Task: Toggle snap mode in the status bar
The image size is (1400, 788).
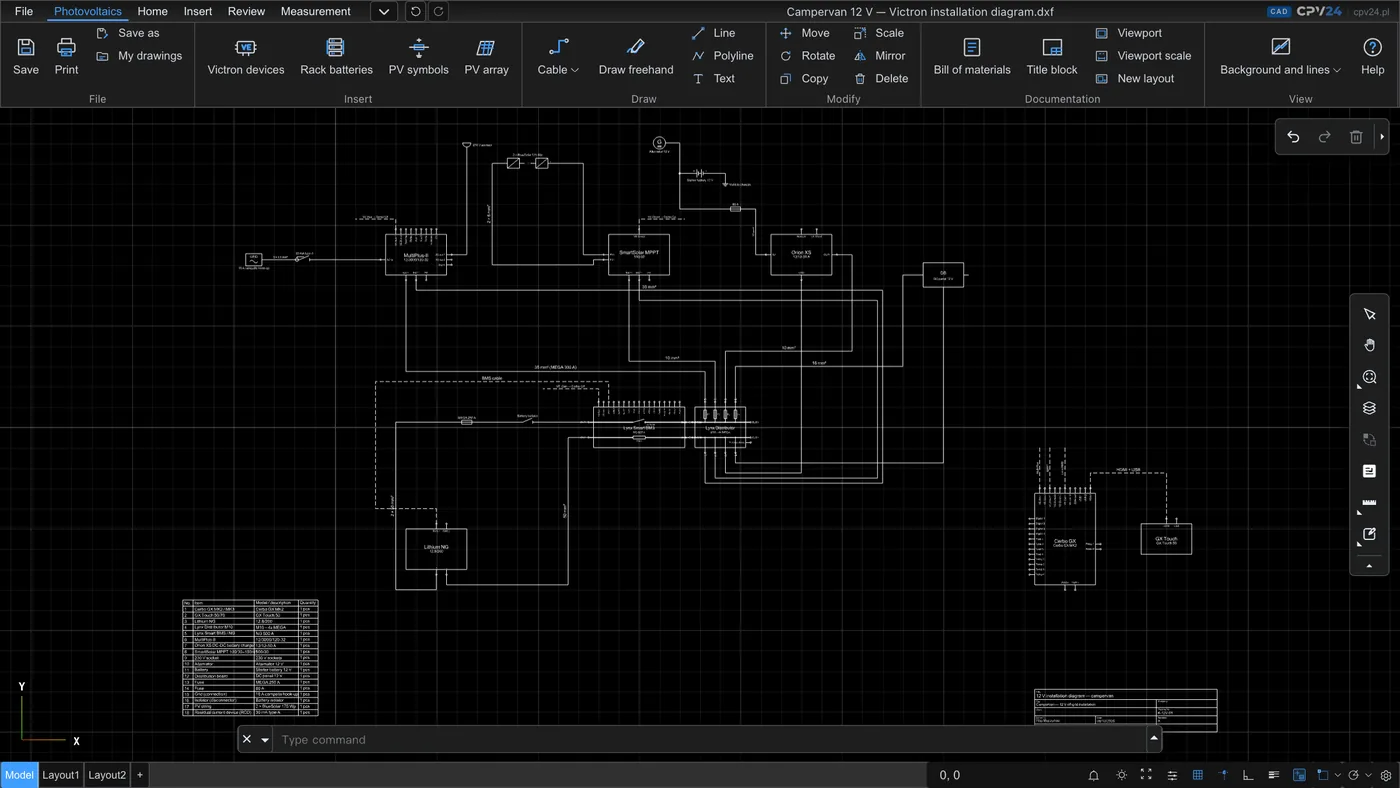Action: pos(1223,775)
